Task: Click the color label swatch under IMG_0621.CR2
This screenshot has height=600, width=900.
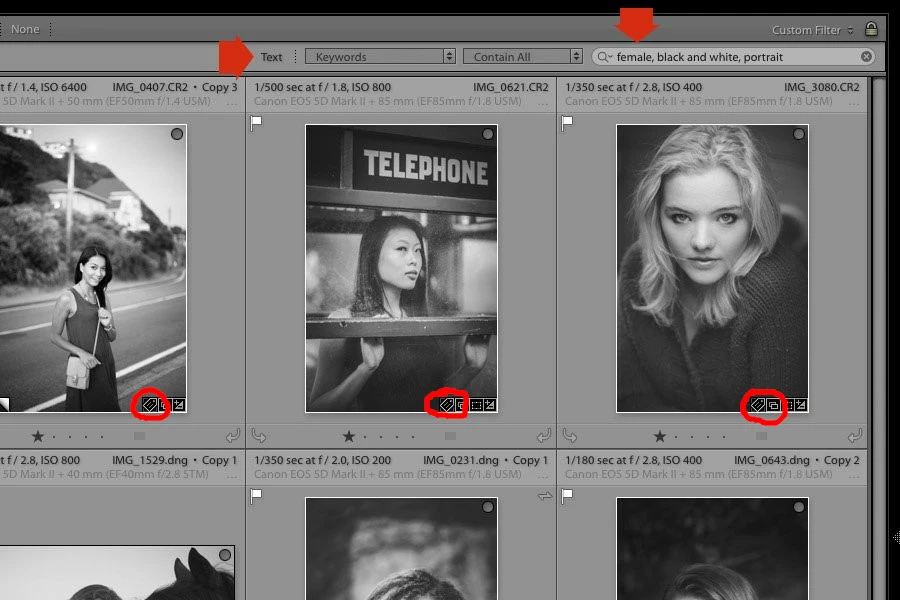Action: pyautogui.click(x=451, y=436)
